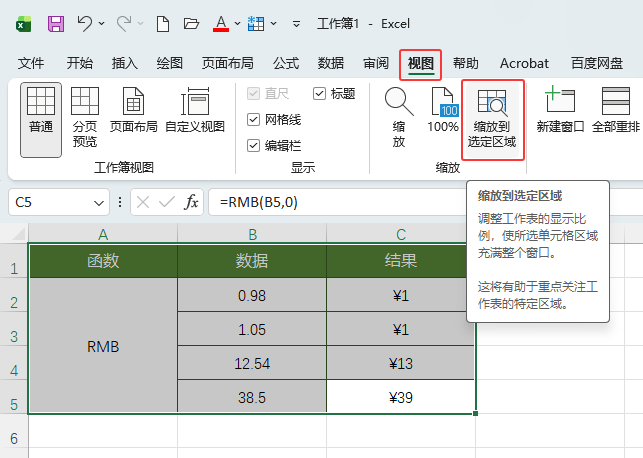Toggle the 标题 headings checkbox

pos(319,93)
